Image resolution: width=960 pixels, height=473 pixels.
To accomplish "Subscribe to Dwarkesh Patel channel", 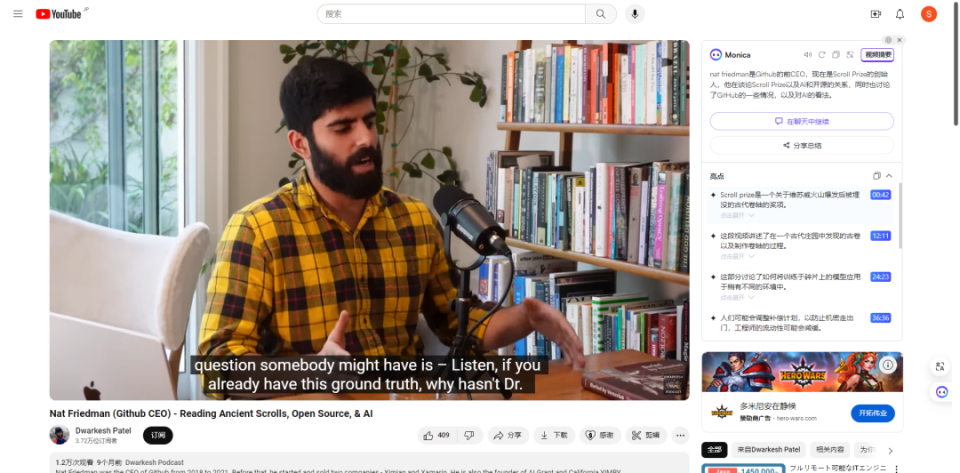I will (158, 436).
